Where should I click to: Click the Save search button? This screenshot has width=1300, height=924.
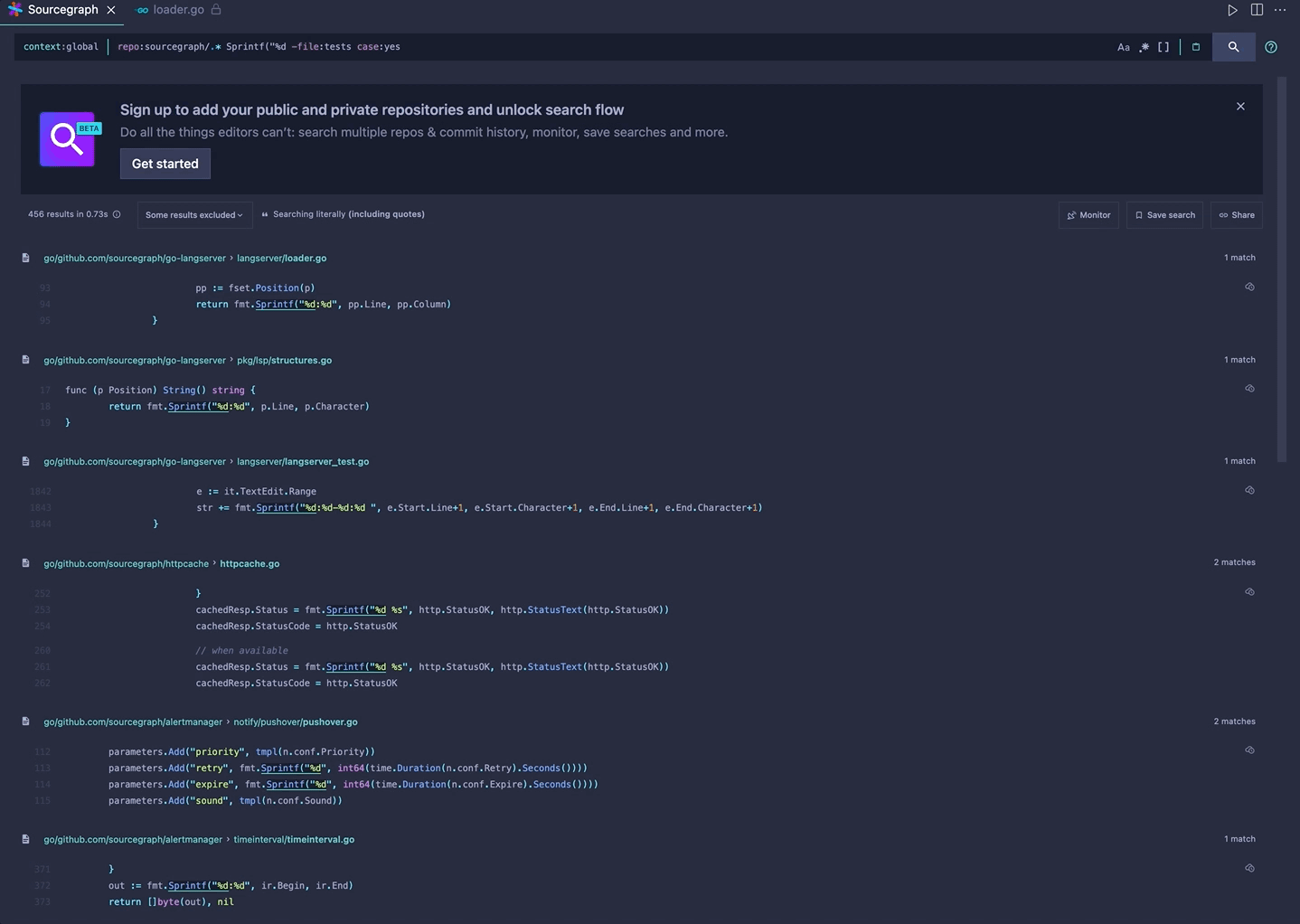pyautogui.click(x=1164, y=215)
